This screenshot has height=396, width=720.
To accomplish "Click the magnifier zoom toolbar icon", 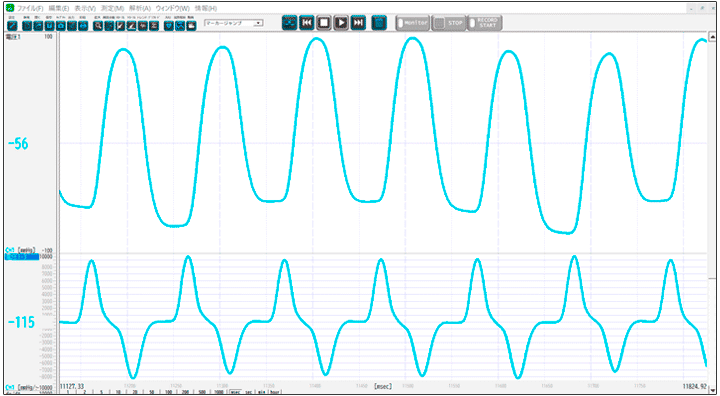I will pos(98,25).
